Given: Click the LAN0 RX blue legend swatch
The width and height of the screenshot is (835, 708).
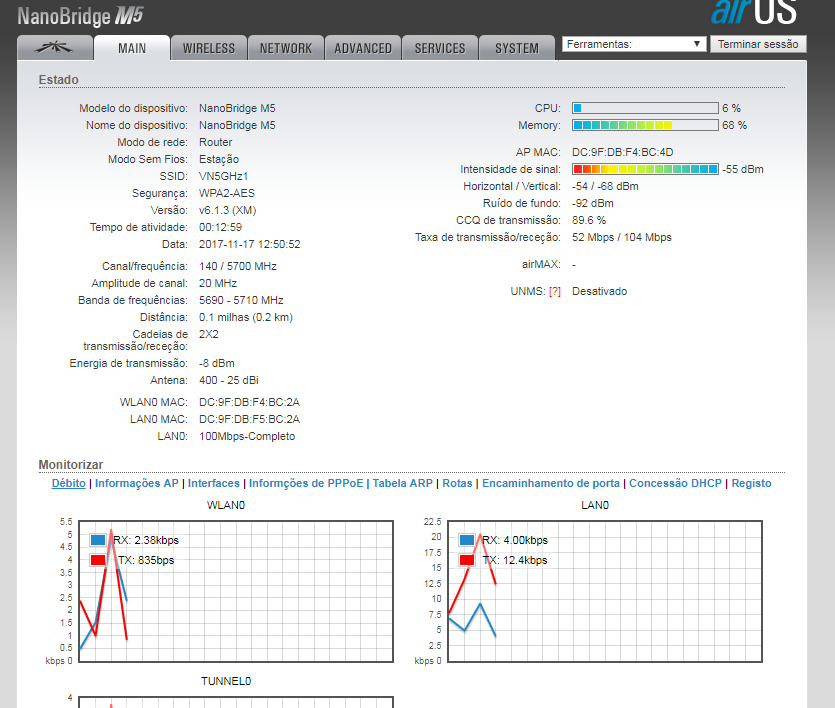Looking at the screenshot, I should (x=467, y=540).
